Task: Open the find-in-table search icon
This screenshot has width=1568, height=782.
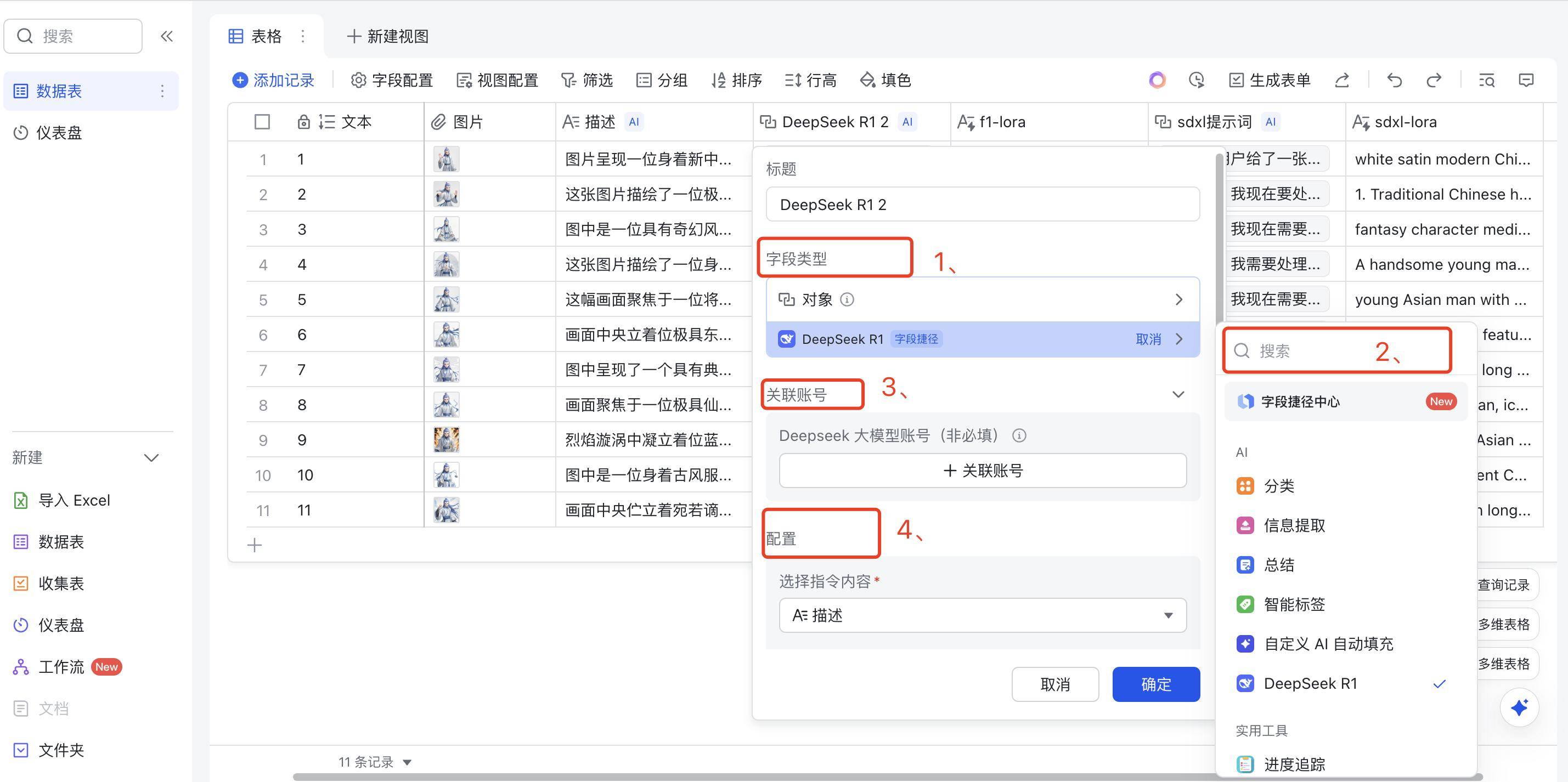Action: pos(1486,80)
